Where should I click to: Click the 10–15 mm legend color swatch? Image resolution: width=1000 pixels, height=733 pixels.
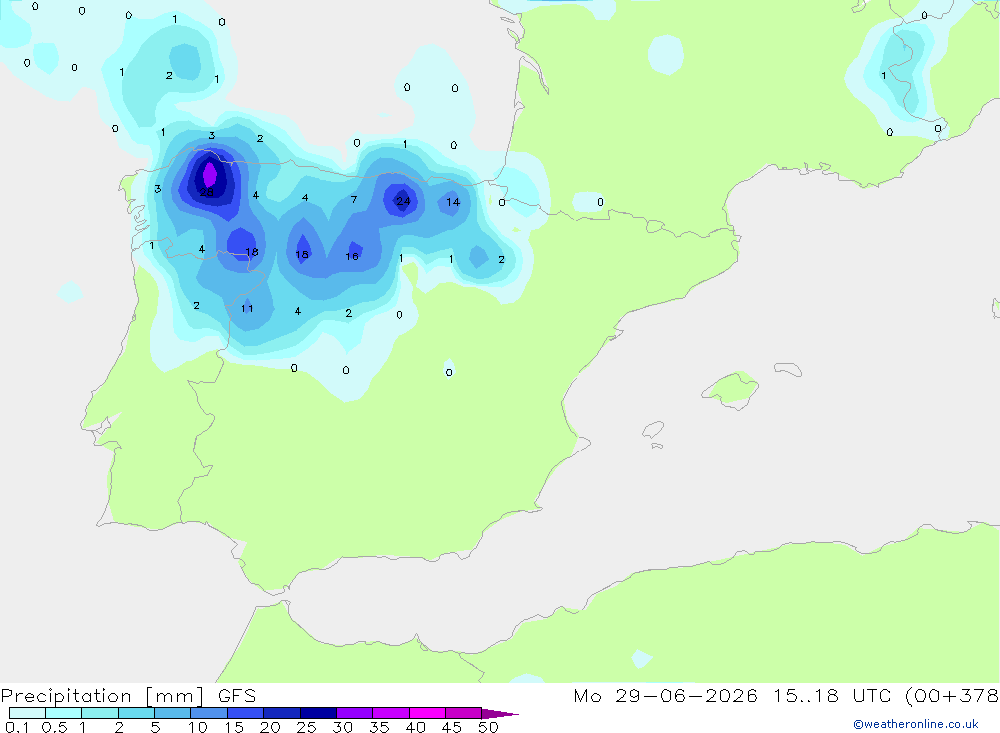tap(209, 713)
